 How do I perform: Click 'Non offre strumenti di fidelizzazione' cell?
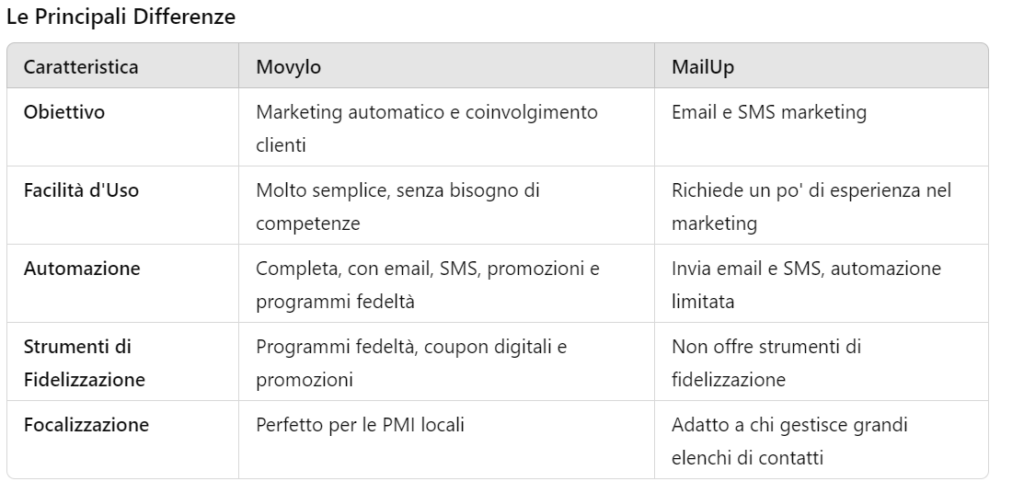tap(766, 363)
